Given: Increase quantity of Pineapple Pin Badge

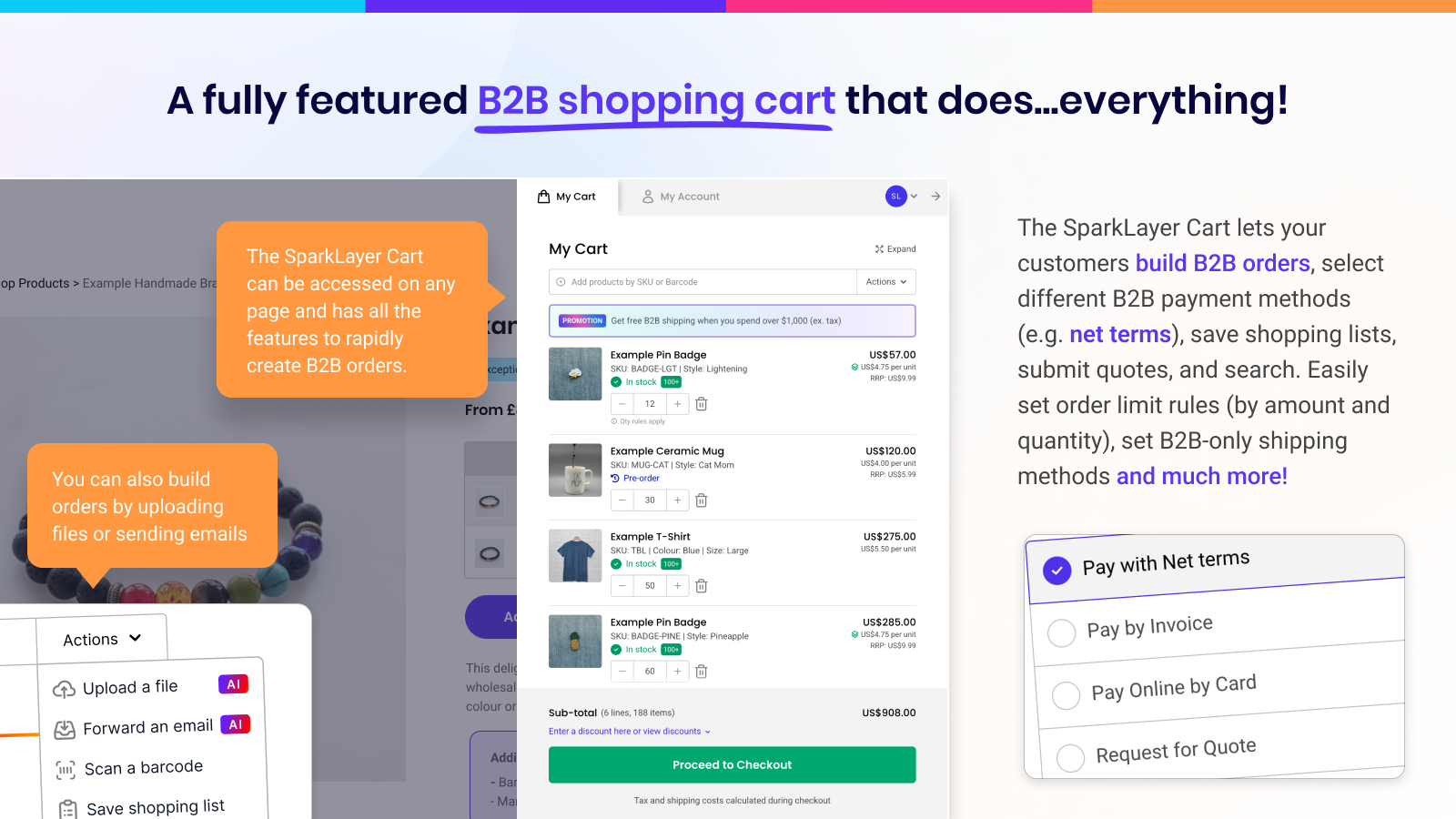Looking at the screenshot, I should point(677,671).
